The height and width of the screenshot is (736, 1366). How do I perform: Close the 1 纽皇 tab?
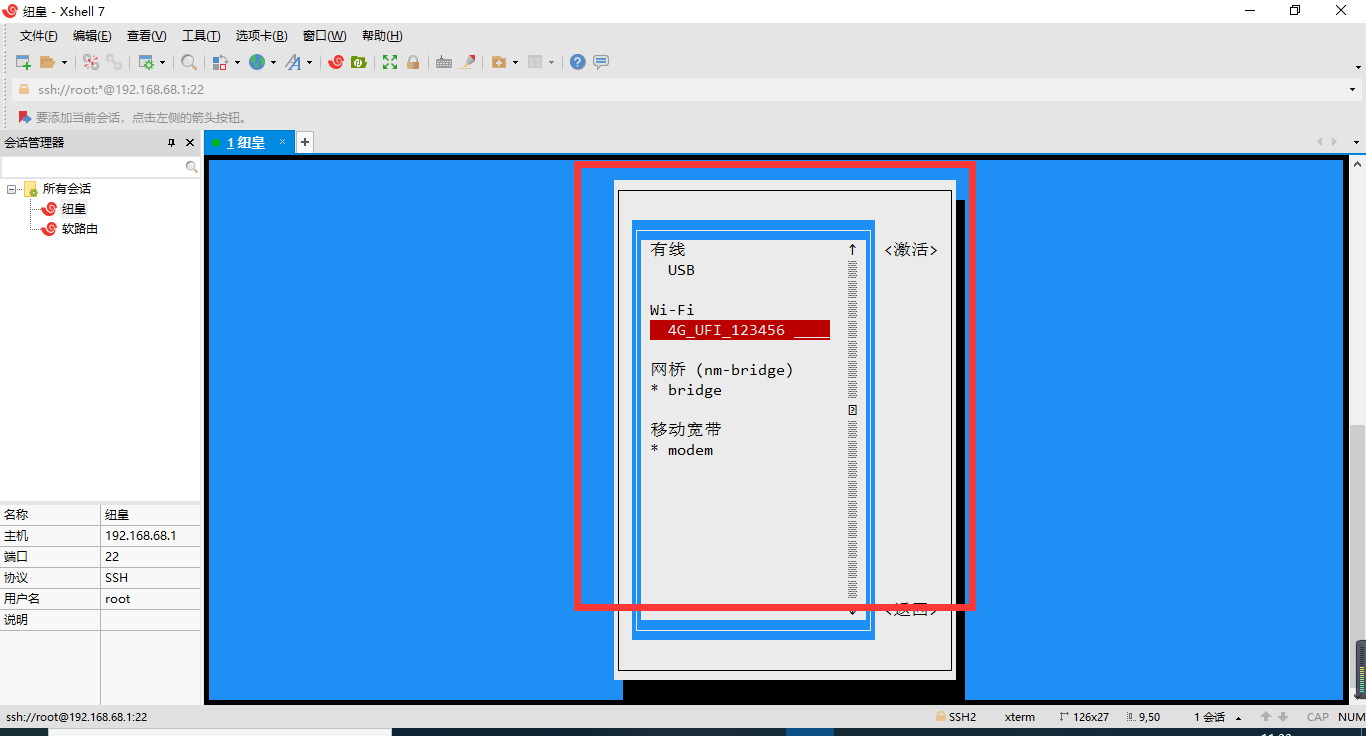coord(283,142)
